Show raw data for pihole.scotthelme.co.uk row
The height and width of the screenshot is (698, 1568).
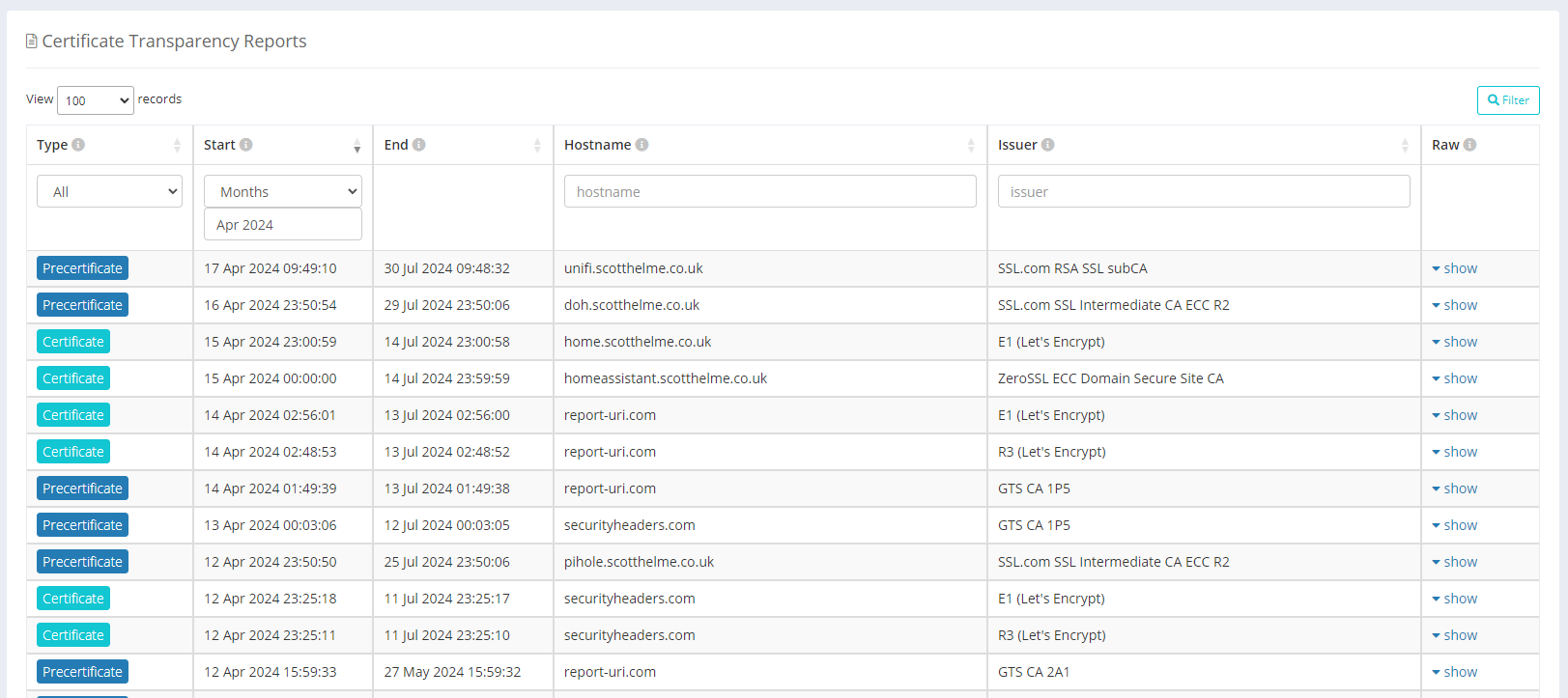[1455, 562]
